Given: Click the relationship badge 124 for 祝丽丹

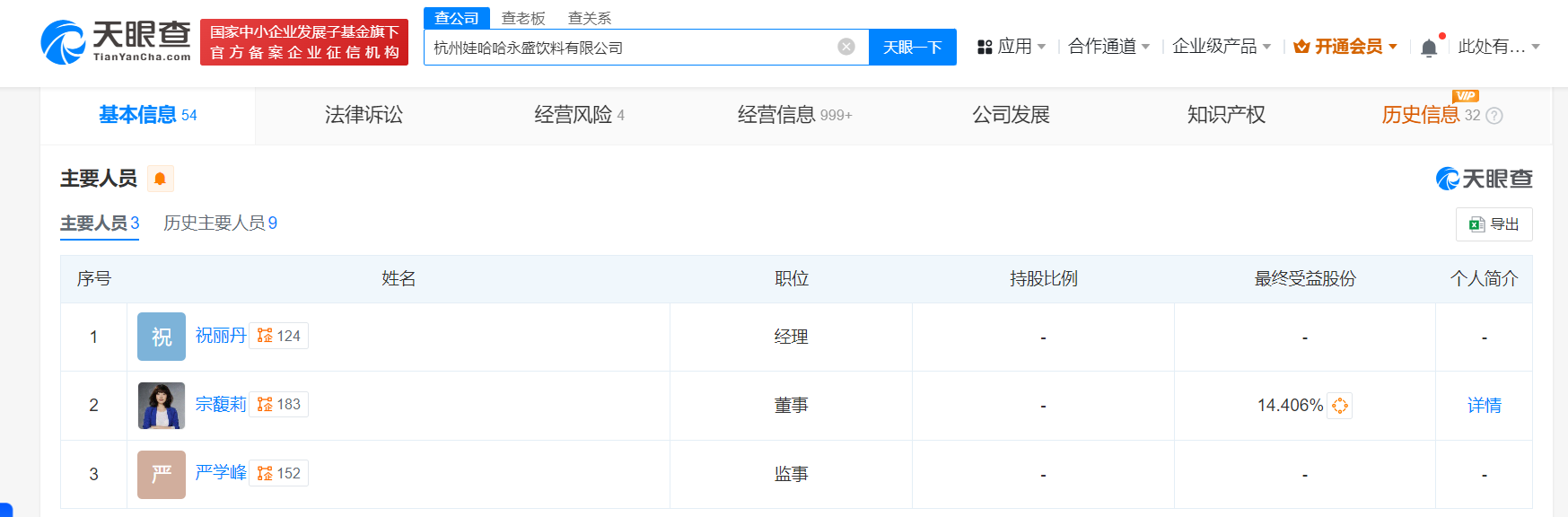Looking at the screenshot, I should [x=279, y=336].
